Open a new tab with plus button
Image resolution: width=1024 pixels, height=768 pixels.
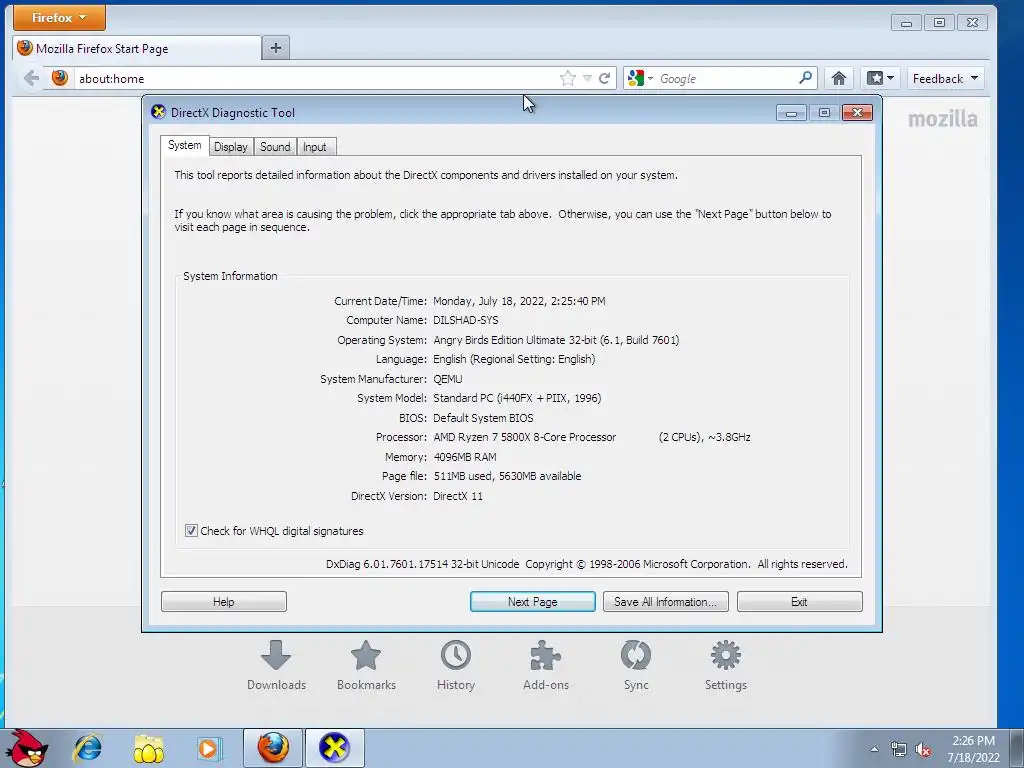click(x=276, y=48)
